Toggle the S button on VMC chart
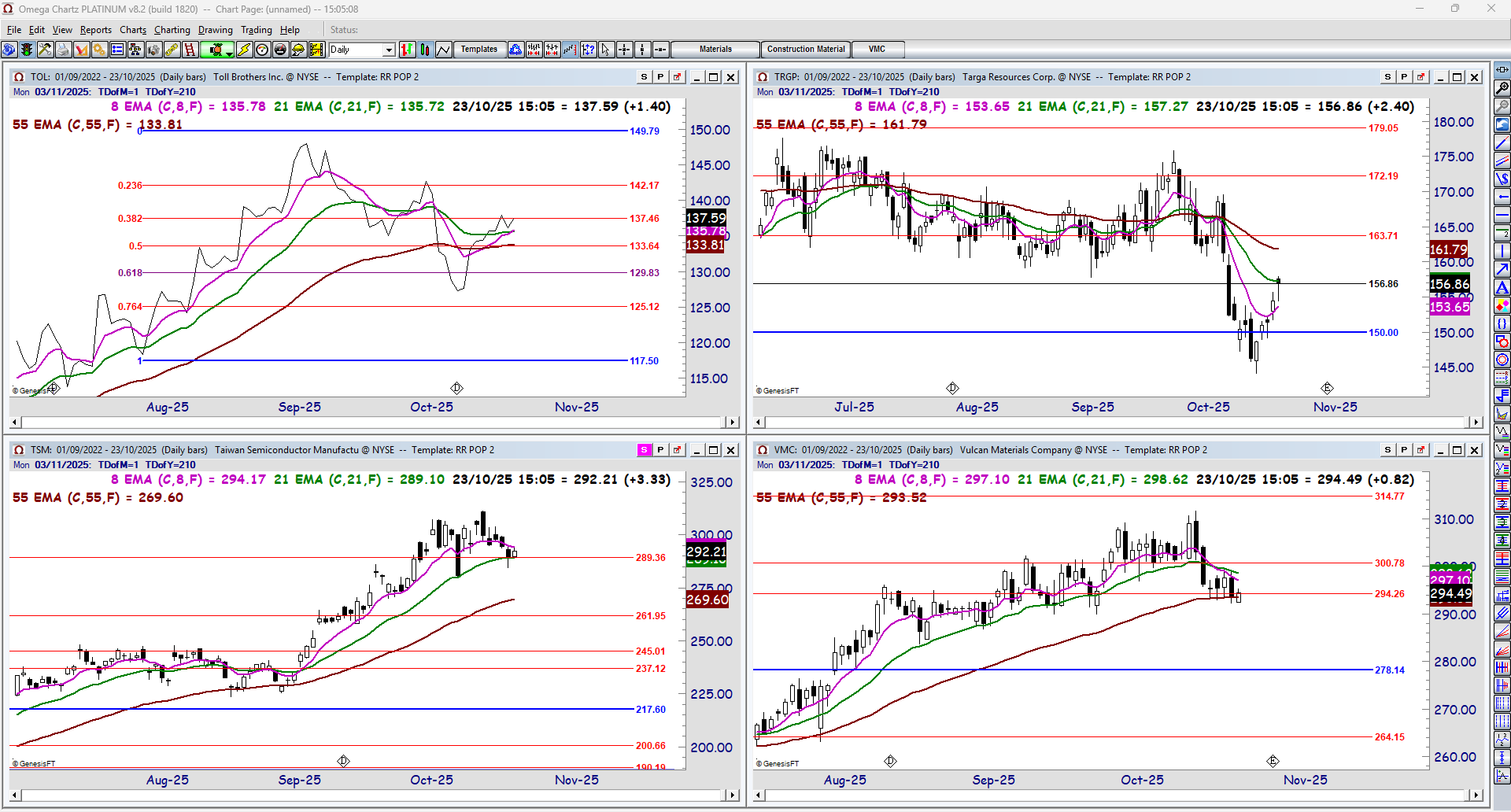This screenshot has height=812, width=1511. click(x=1387, y=450)
